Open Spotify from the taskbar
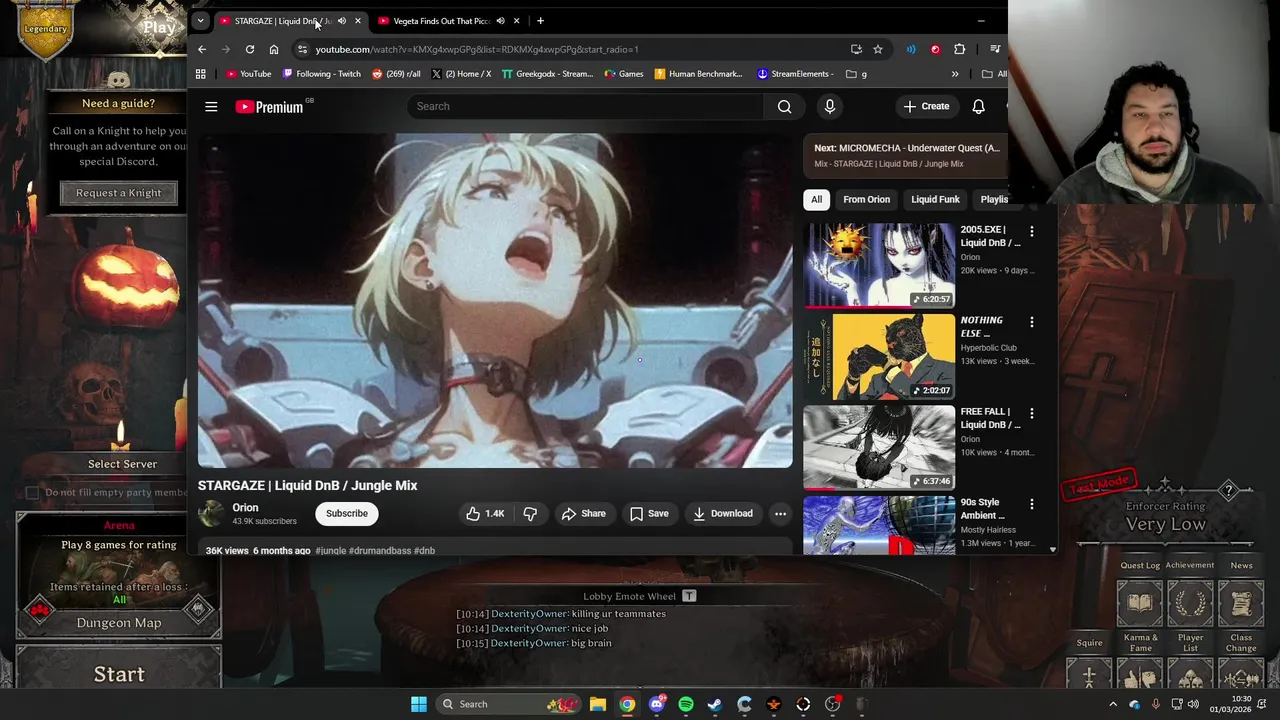Screen dimensions: 1280x720 point(686,704)
